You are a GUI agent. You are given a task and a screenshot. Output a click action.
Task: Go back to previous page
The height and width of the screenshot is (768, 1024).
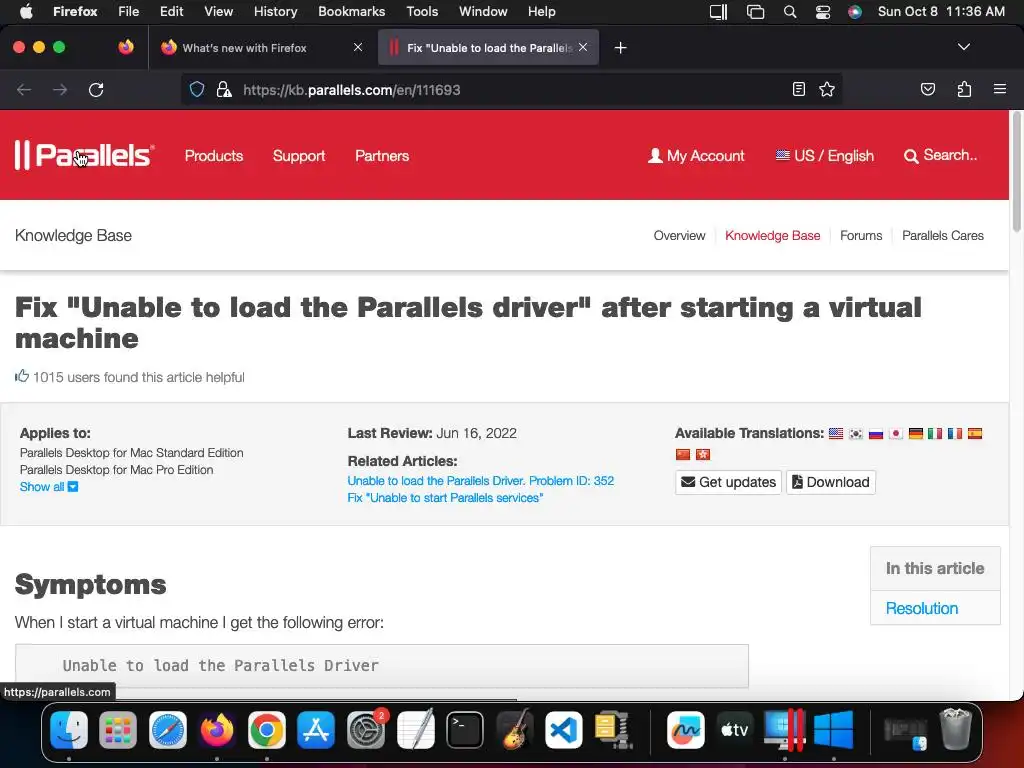click(x=24, y=89)
